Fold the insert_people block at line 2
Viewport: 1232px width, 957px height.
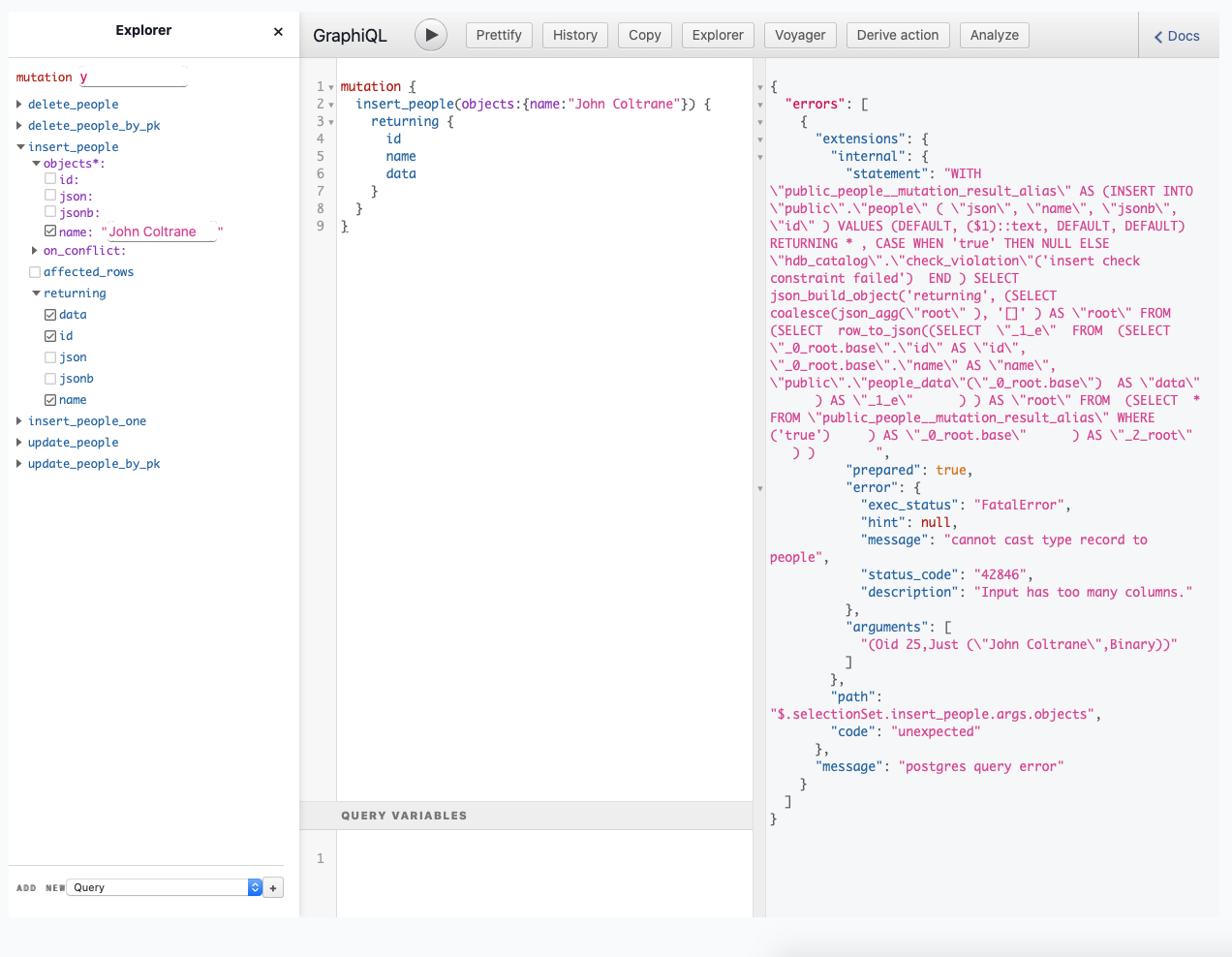pos(331,105)
